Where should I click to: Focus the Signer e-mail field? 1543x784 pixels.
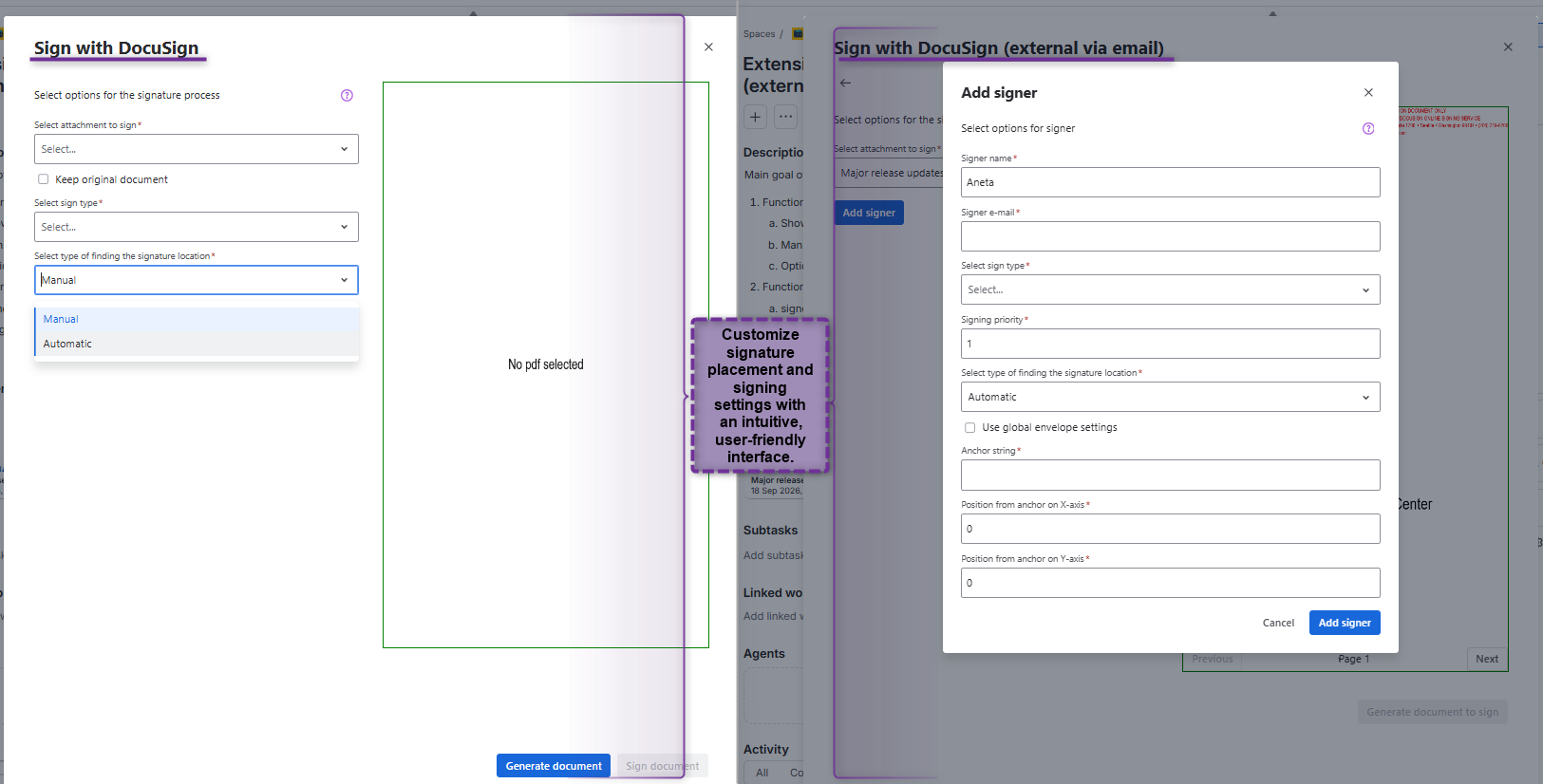[x=1170, y=236]
